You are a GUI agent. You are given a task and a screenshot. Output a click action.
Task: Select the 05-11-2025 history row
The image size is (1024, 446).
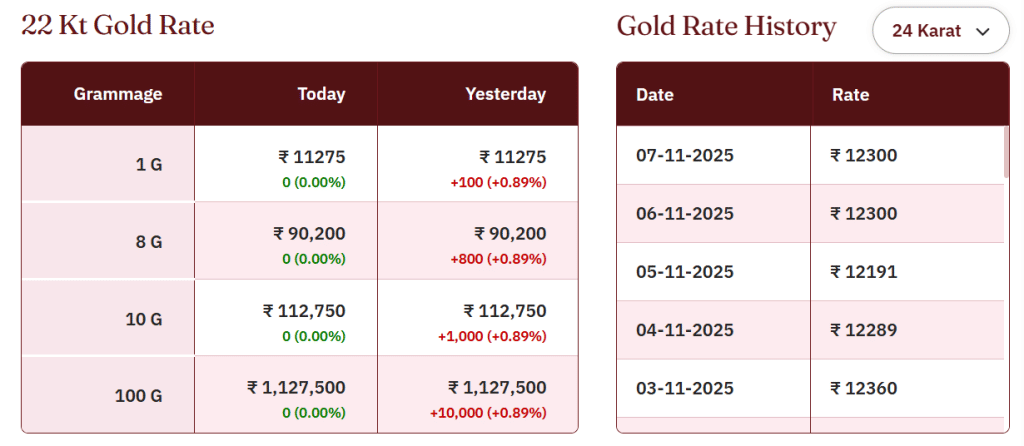tap(685, 272)
